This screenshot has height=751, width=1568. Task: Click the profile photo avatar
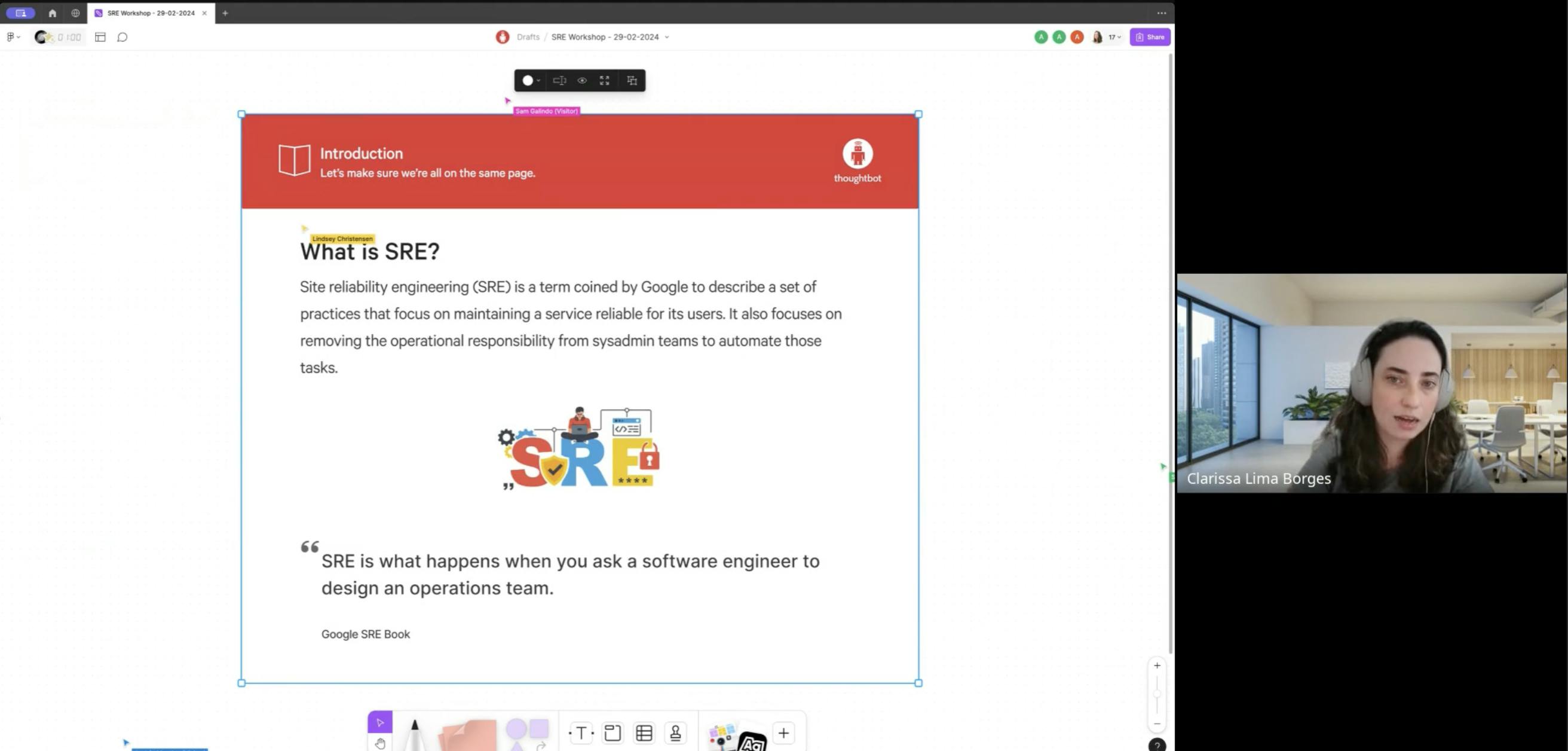click(x=1097, y=37)
